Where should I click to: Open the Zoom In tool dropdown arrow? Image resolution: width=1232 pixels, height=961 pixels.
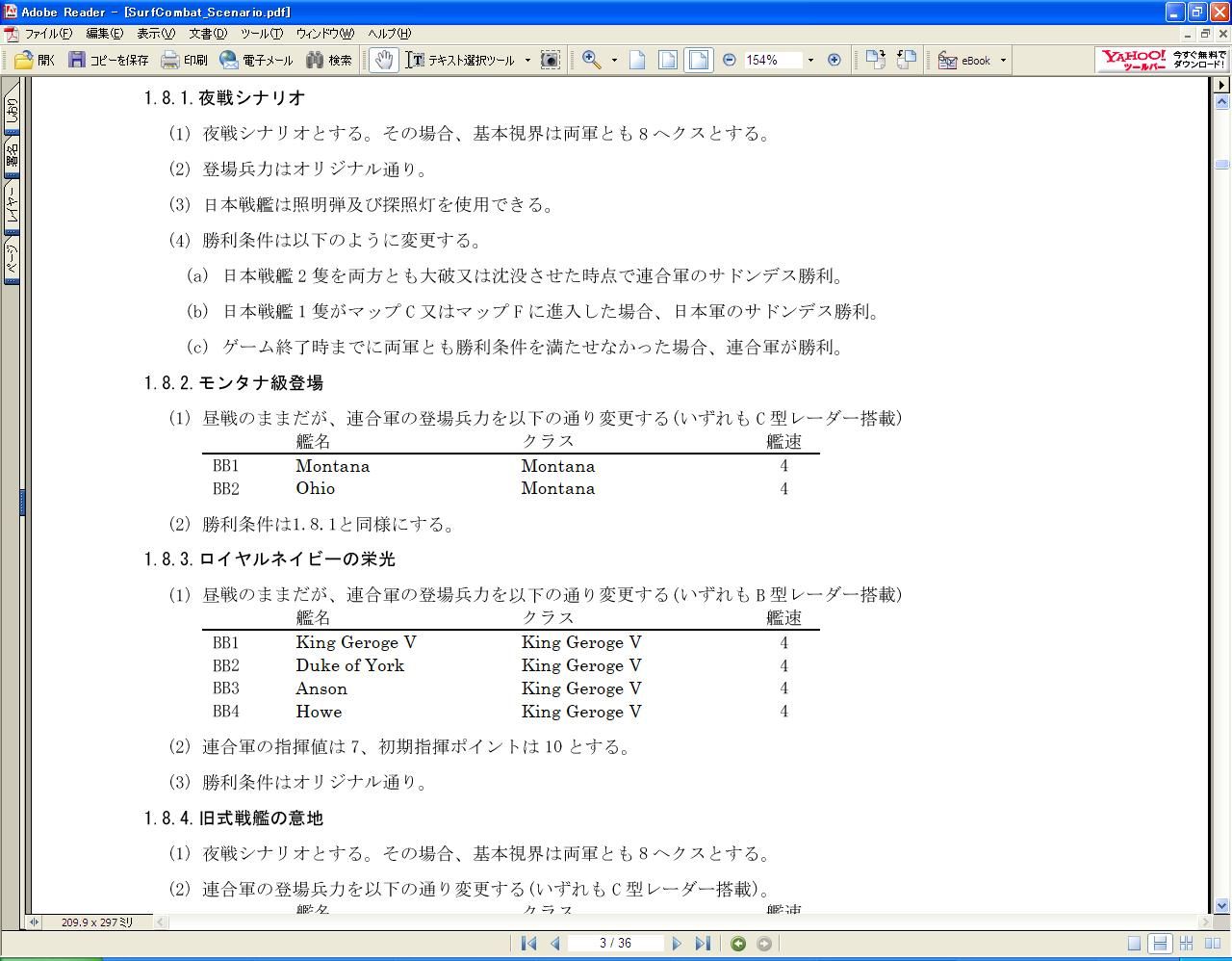(x=614, y=60)
